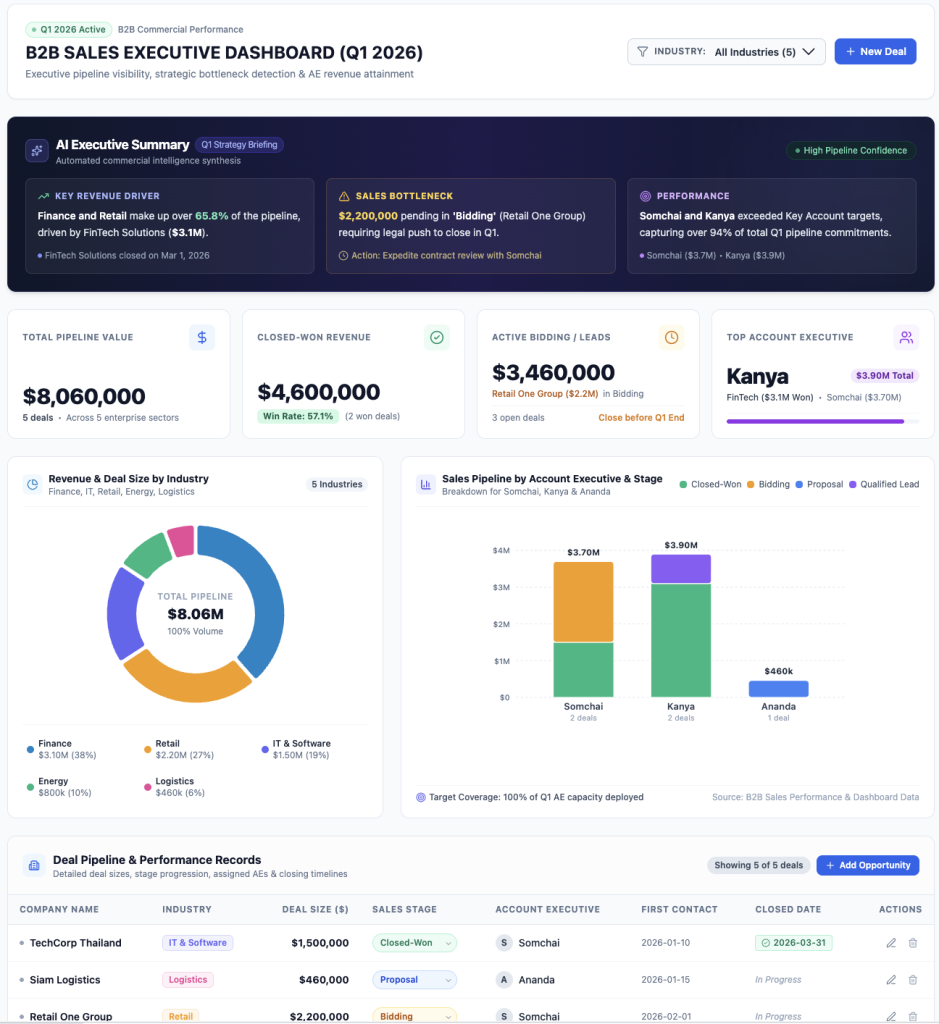Click the S avatar in TechCorp Thailand row

pos(503,943)
